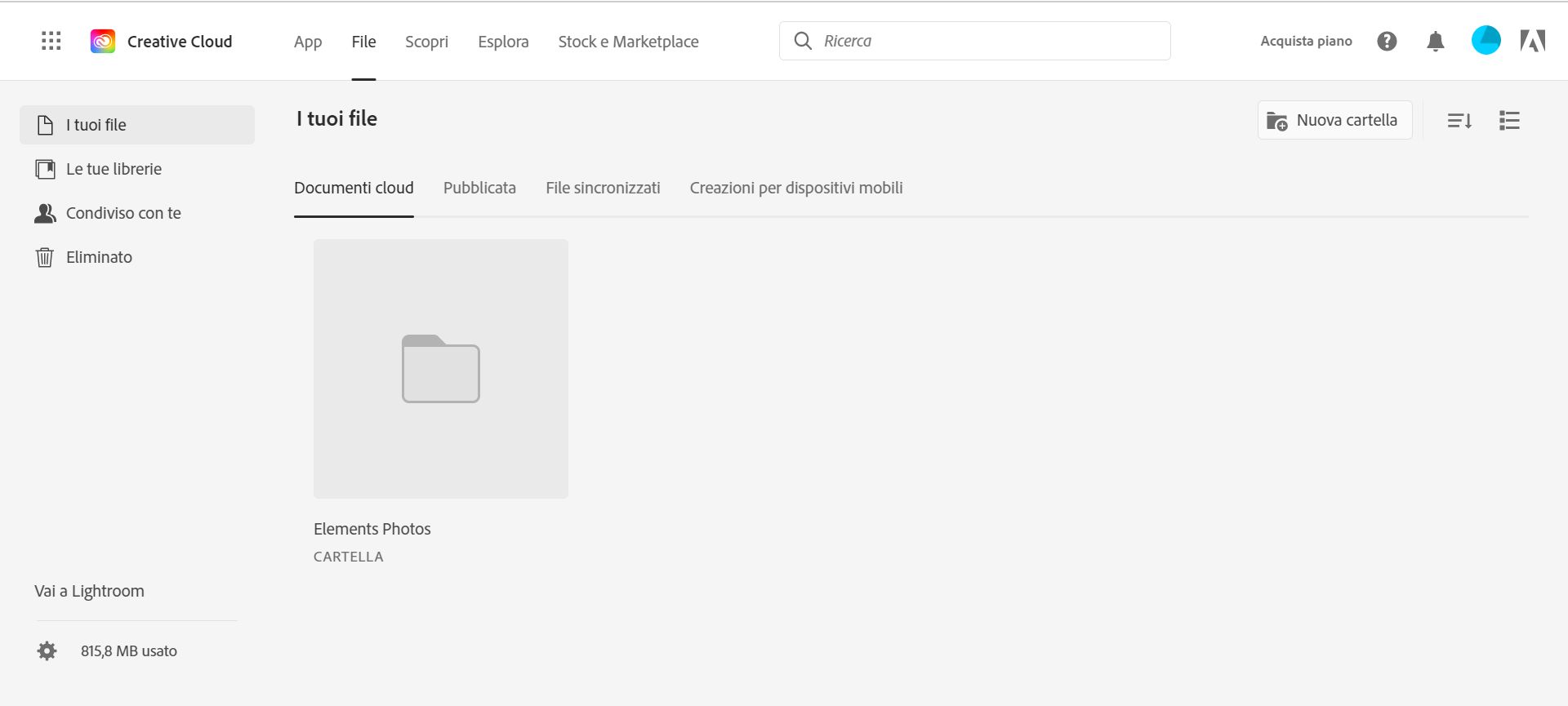Viewport: 1568px width, 706px height.
Task: Select the File menu item
Action: point(363,42)
